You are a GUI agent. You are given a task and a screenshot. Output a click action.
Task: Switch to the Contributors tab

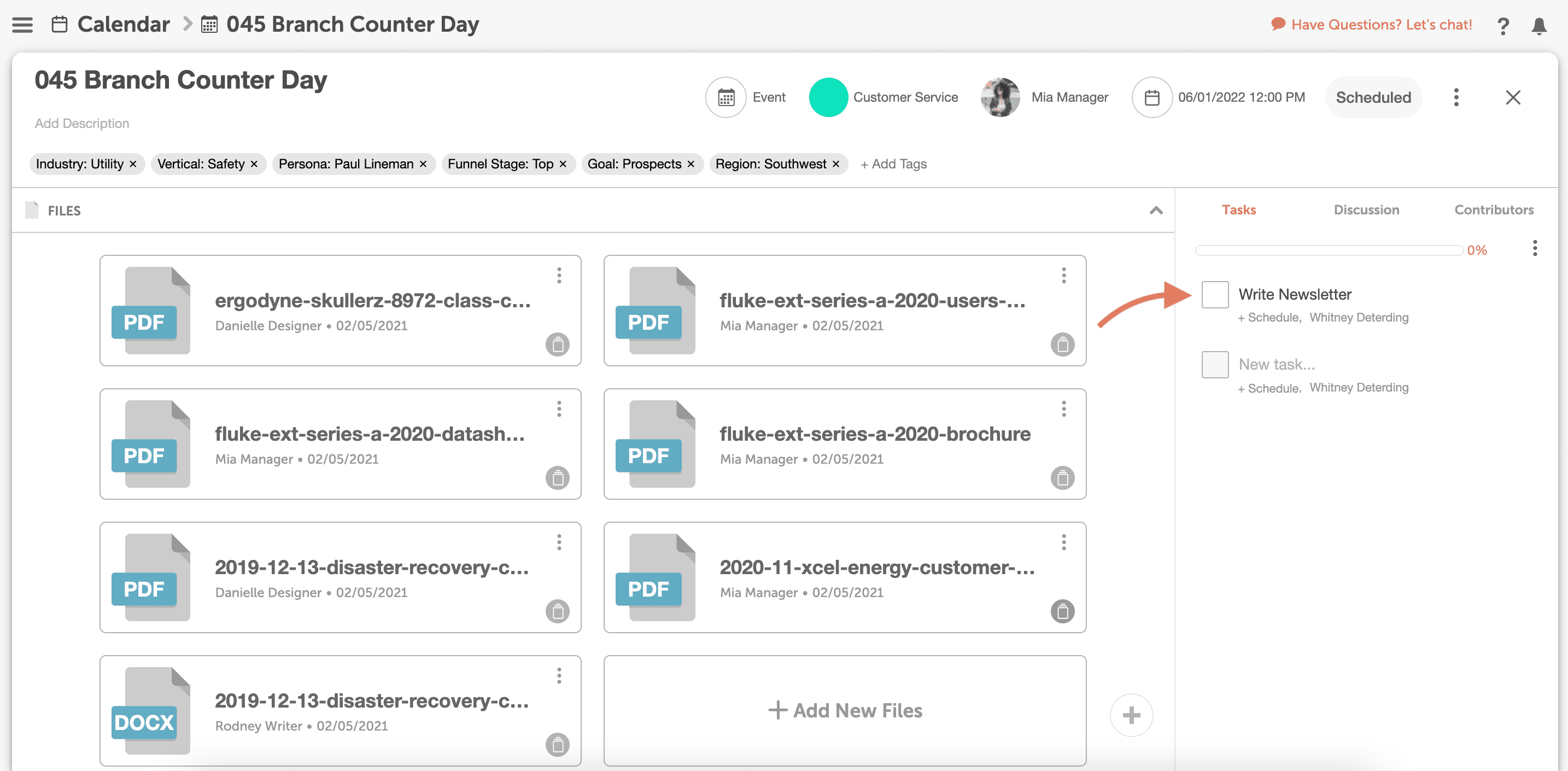point(1494,210)
